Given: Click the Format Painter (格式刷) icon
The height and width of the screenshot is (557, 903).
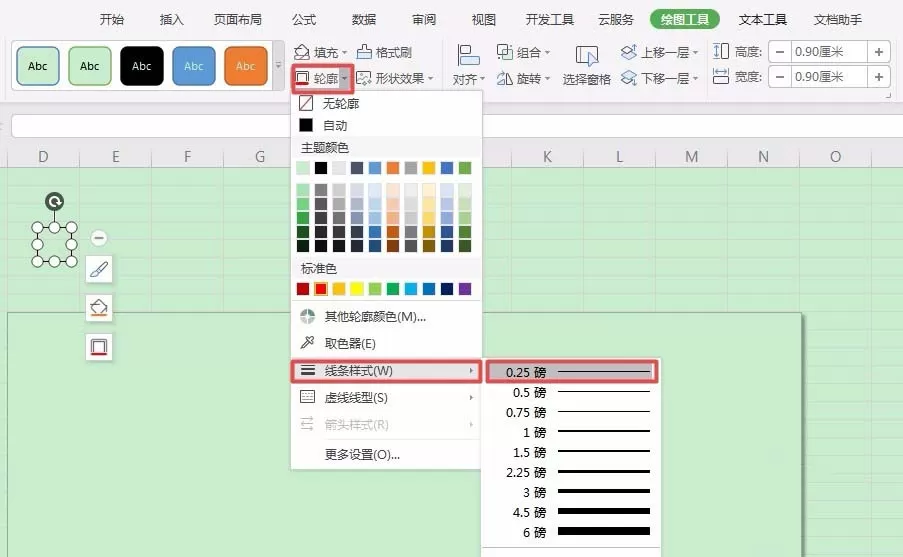Looking at the screenshot, I should (364, 52).
